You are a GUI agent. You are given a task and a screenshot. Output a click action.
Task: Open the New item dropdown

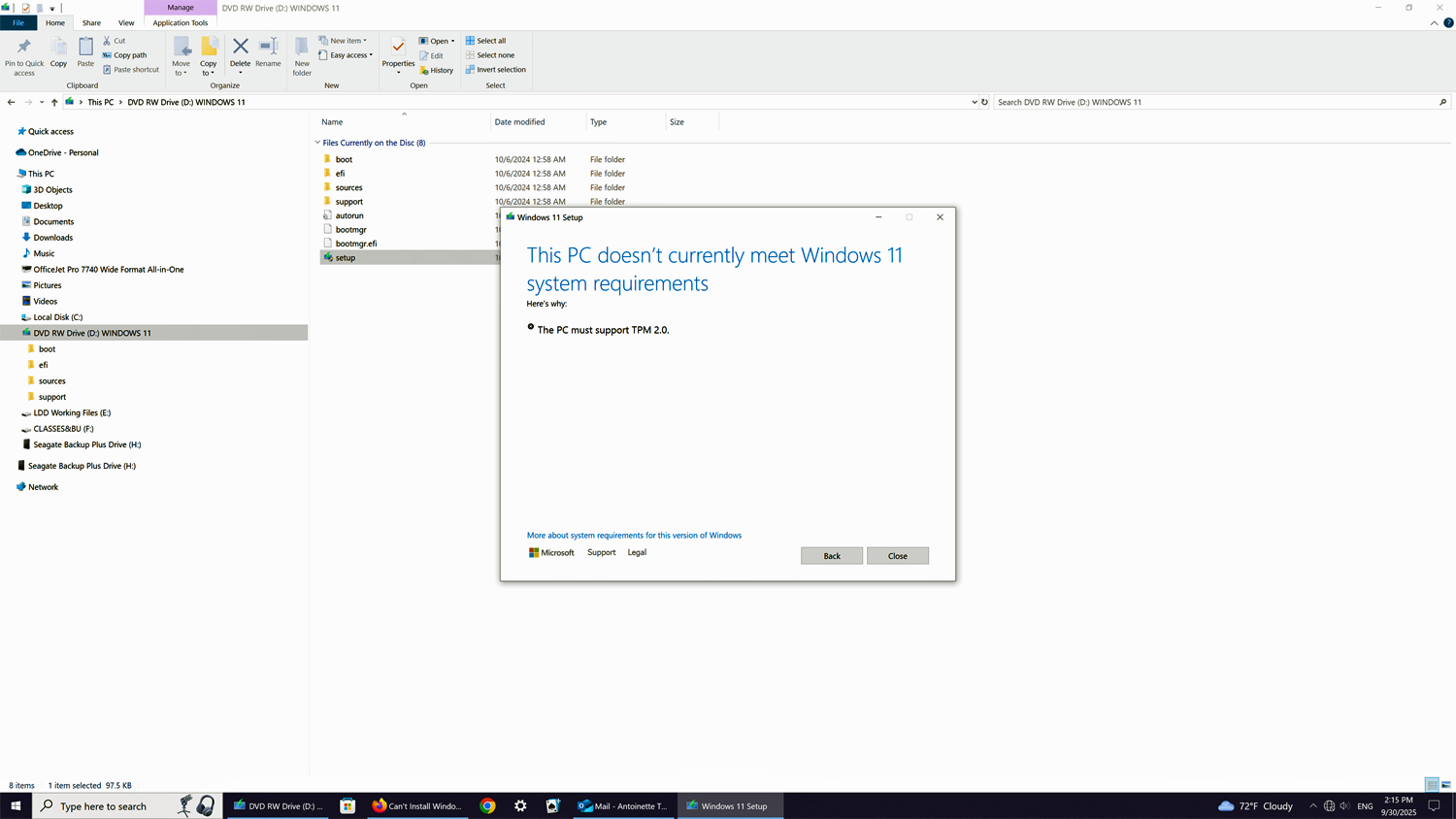point(344,41)
